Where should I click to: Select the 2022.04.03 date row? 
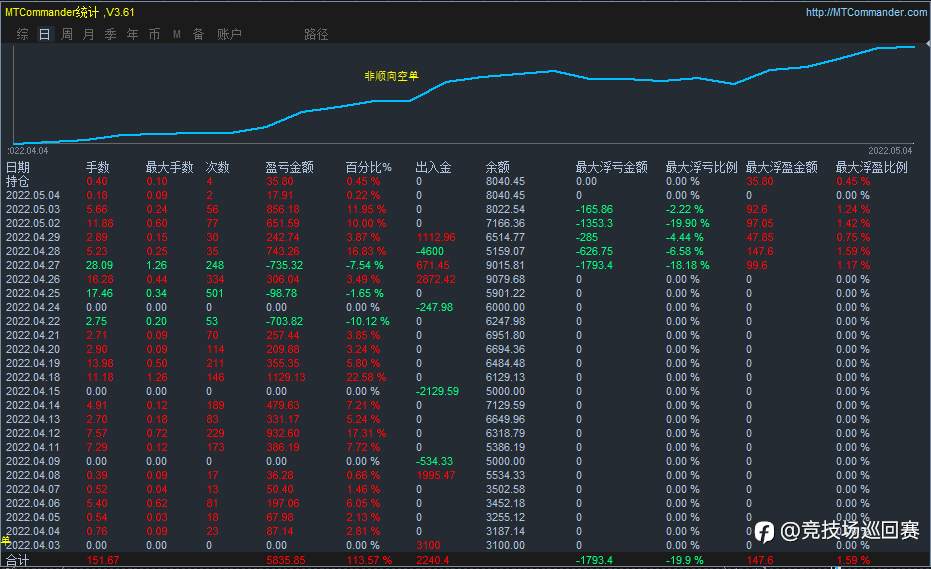coord(33,545)
